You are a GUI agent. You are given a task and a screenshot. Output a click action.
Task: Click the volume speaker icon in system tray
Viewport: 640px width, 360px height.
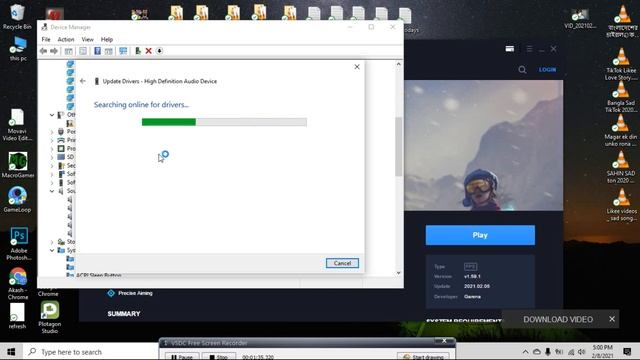tap(582, 352)
